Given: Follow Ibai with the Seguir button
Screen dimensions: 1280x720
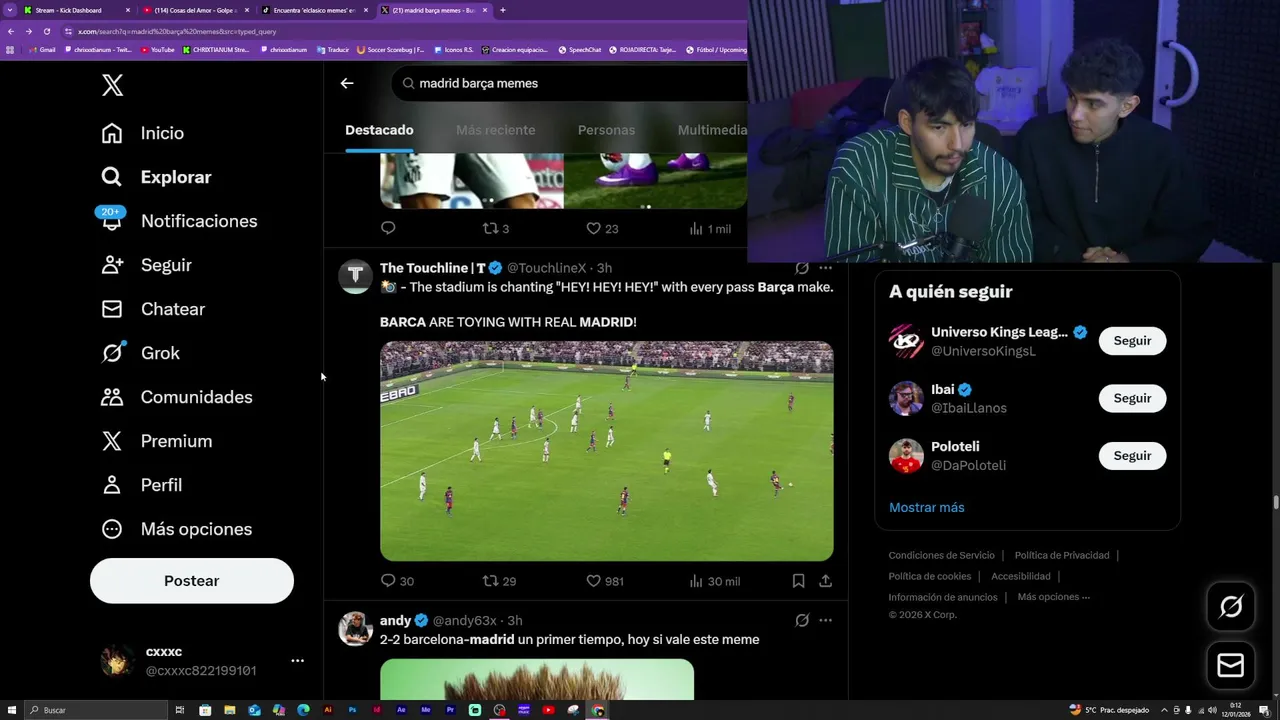Looking at the screenshot, I should 1132,398.
